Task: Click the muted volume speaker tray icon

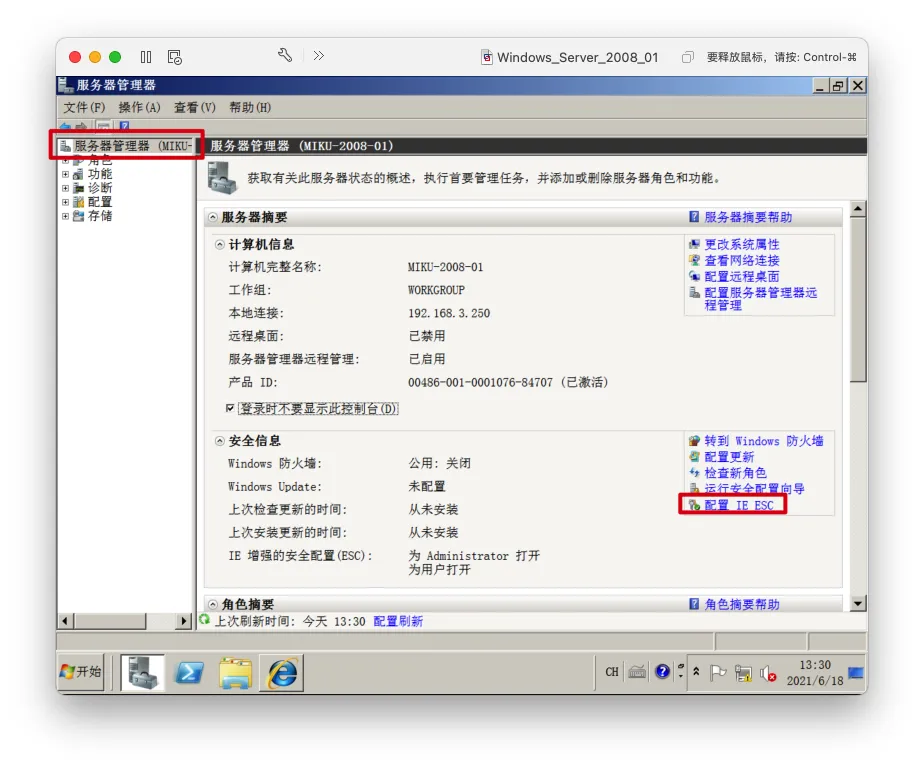Action: coord(768,673)
